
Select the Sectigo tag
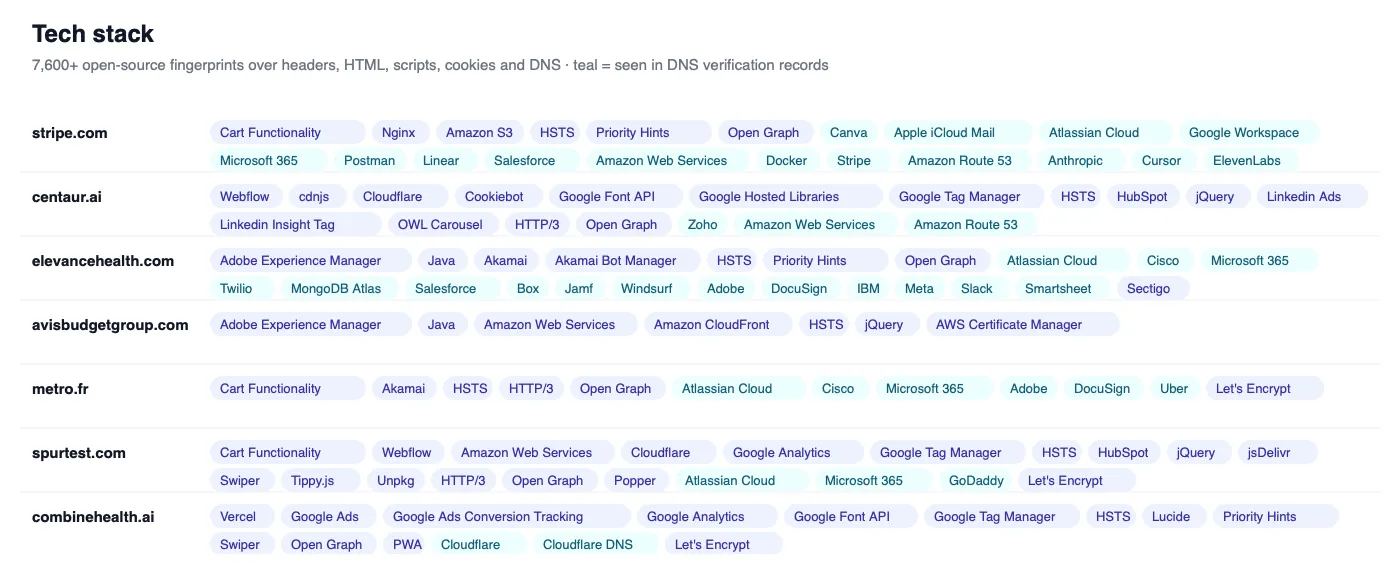tap(1153, 289)
